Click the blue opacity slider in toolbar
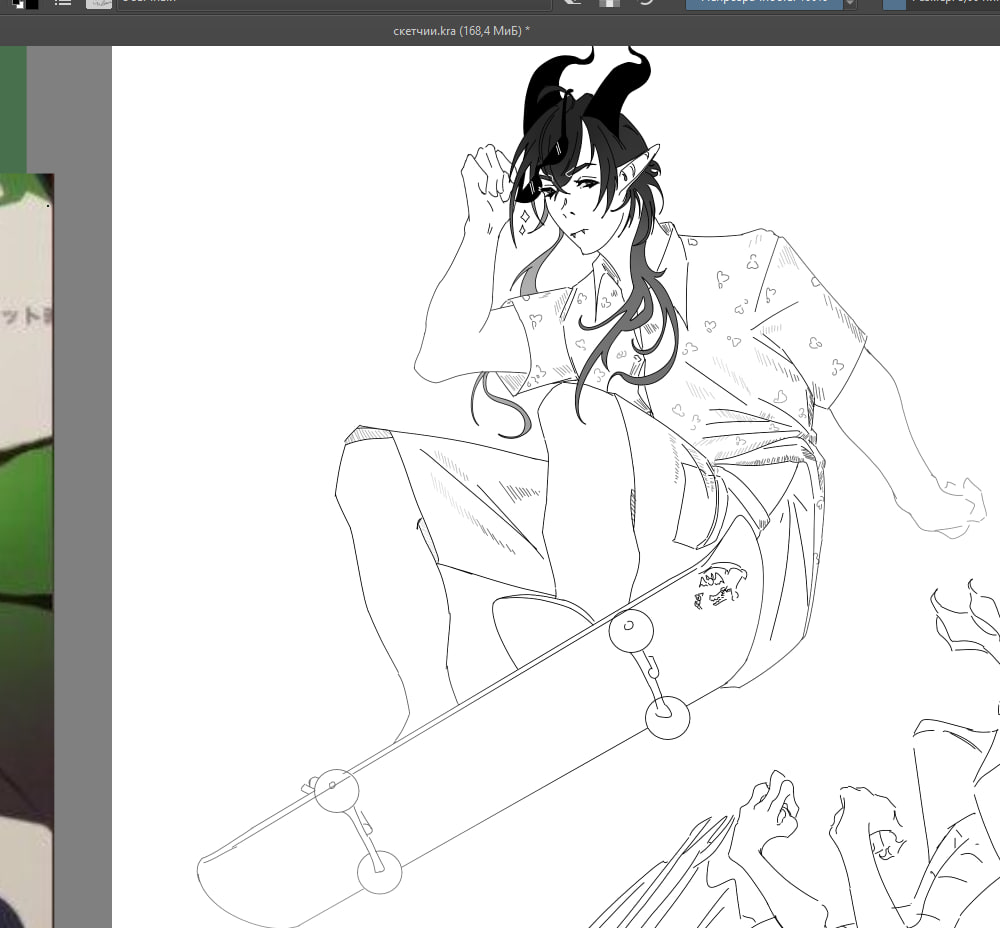 click(764, 4)
